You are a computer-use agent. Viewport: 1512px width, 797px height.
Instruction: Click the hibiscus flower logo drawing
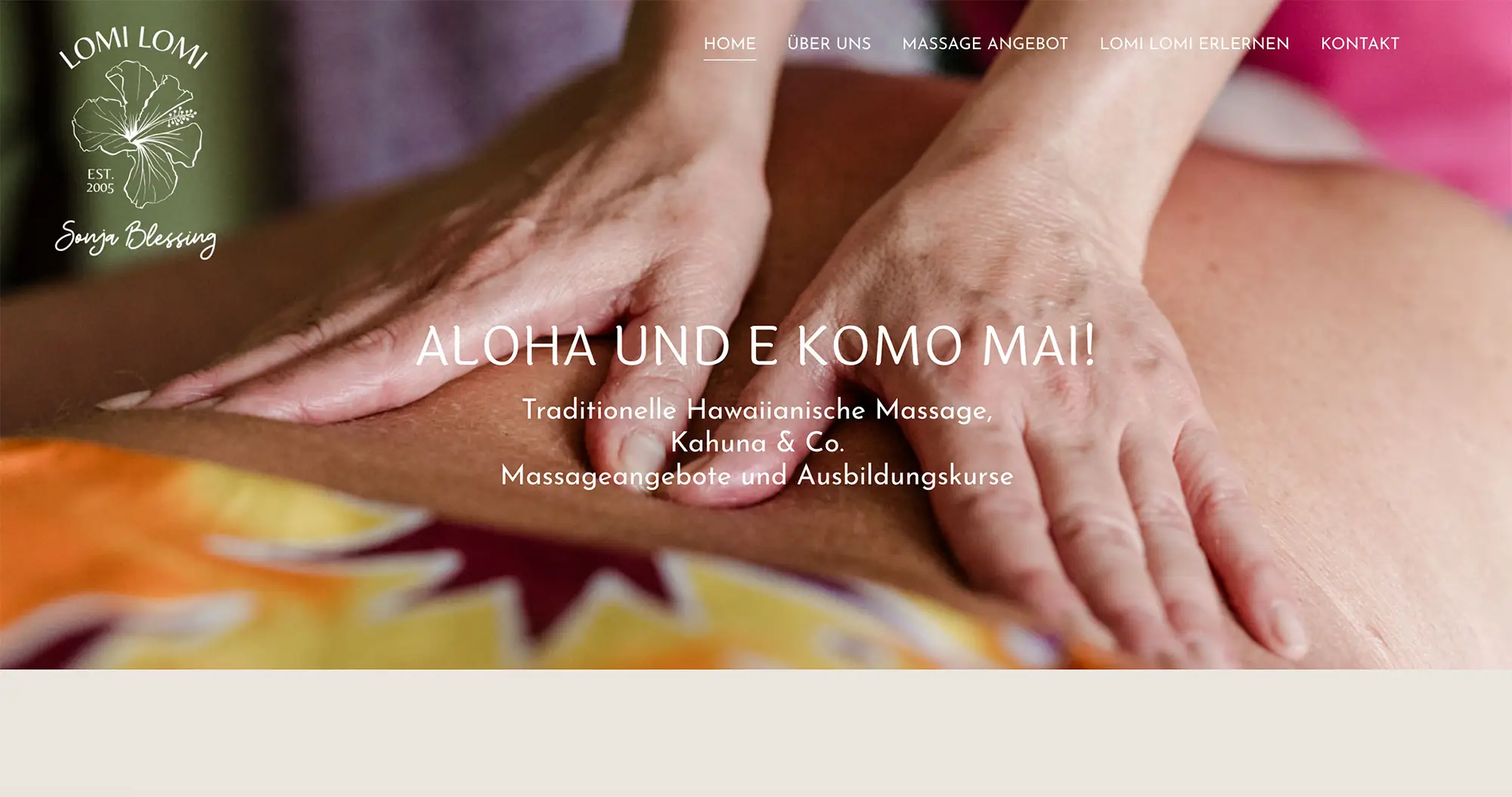(x=138, y=132)
